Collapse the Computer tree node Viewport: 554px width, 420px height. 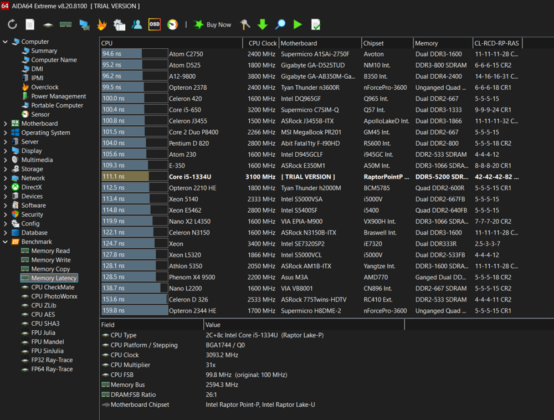coord(5,42)
